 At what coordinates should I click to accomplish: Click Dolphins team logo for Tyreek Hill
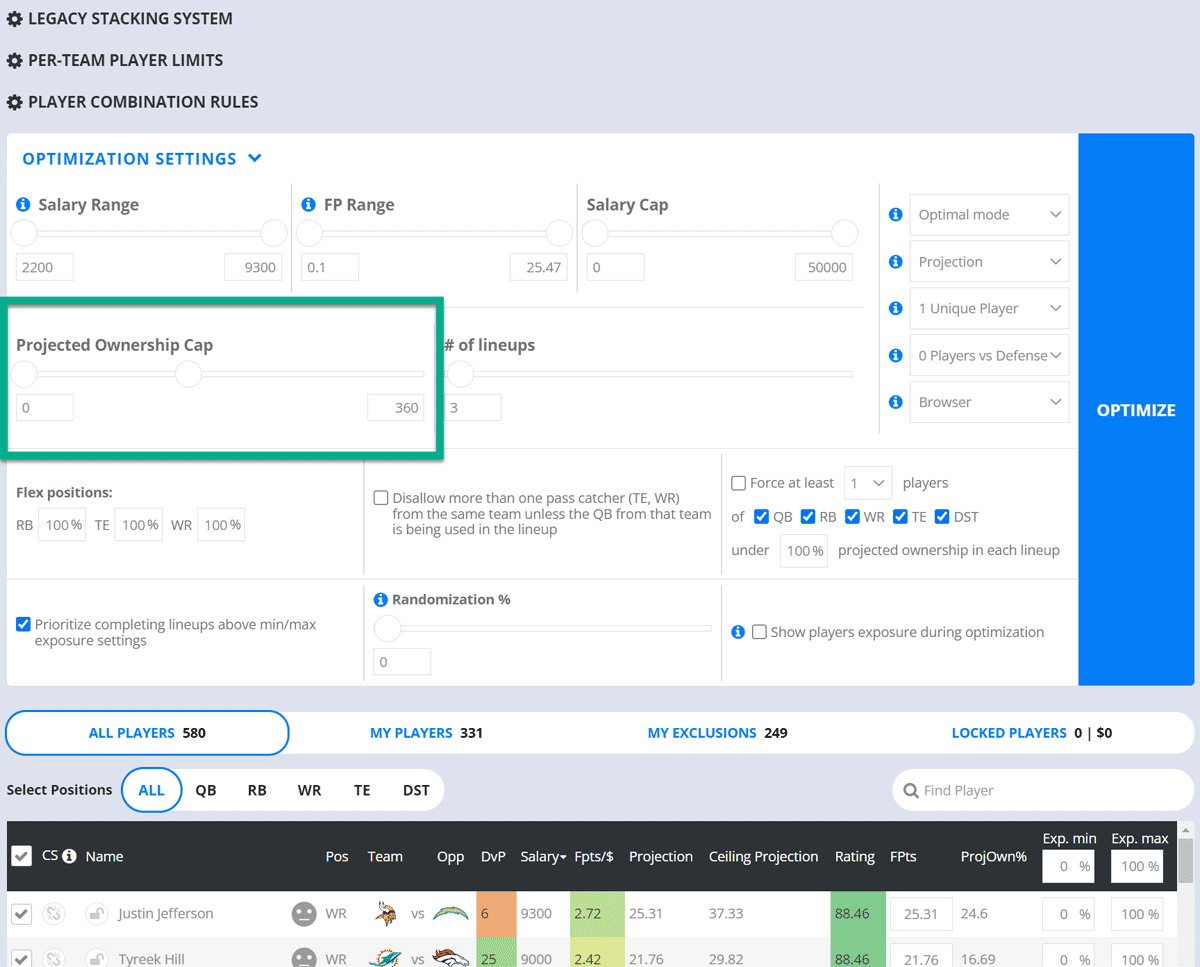point(386,958)
